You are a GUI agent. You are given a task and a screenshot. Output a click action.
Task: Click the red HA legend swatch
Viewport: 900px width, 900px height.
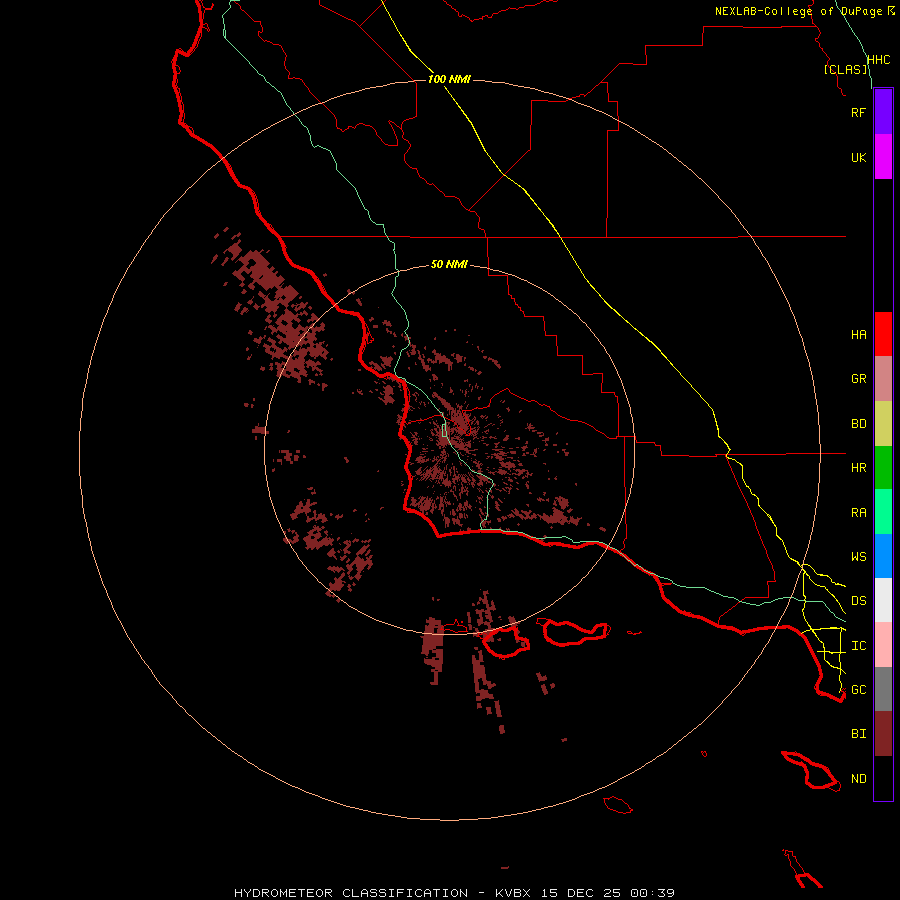pyautogui.click(x=883, y=334)
